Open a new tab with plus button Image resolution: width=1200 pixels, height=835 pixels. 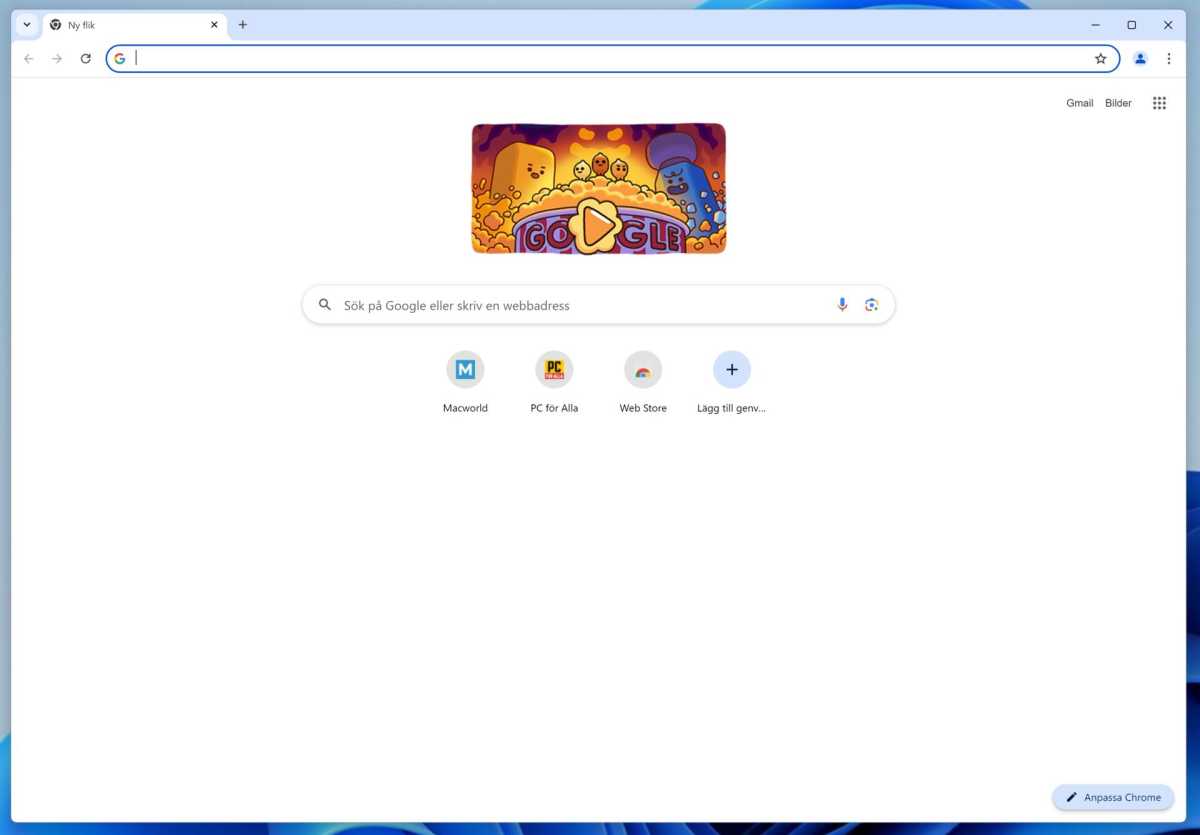(x=242, y=25)
